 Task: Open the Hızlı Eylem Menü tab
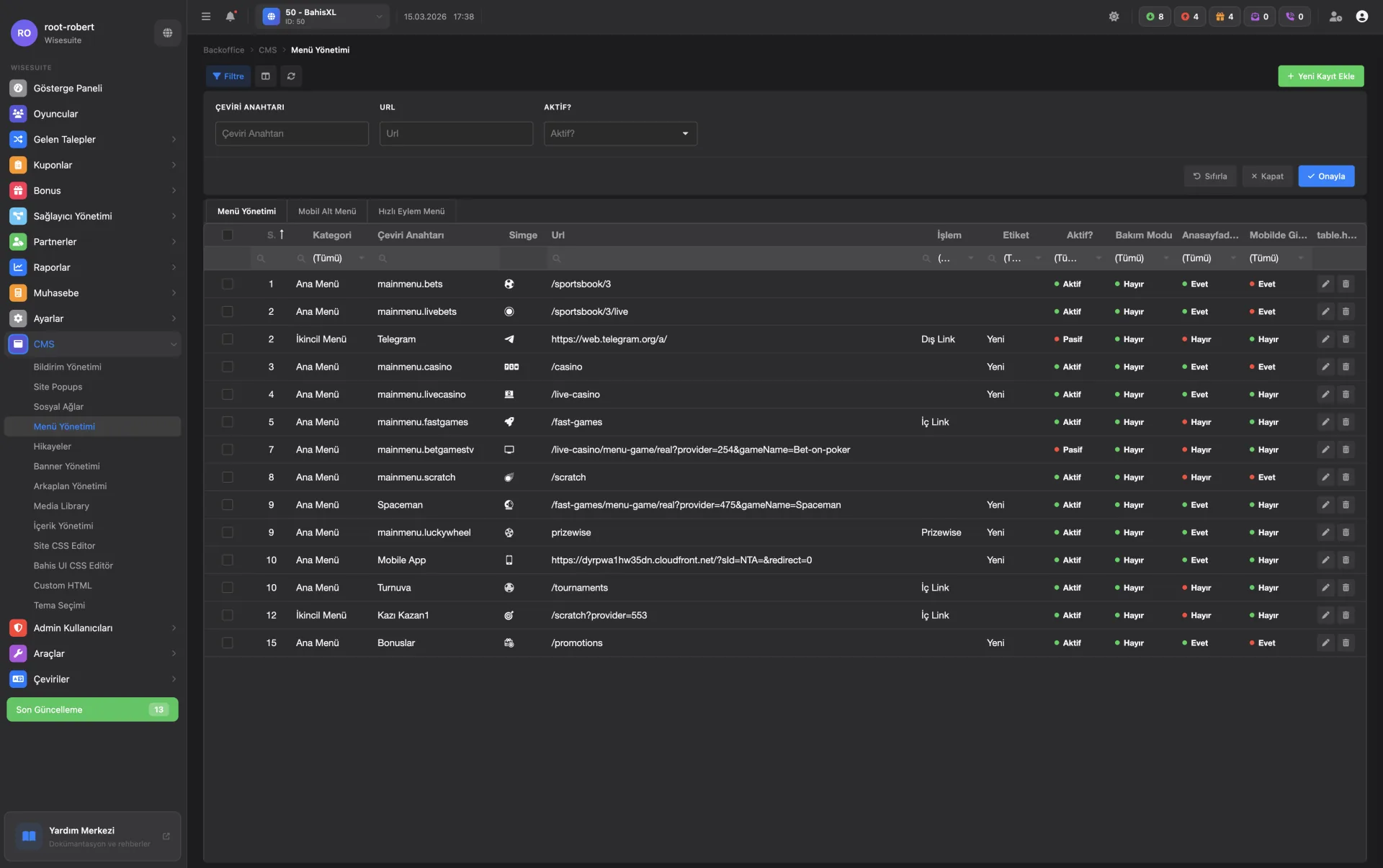pyautogui.click(x=411, y=211)
